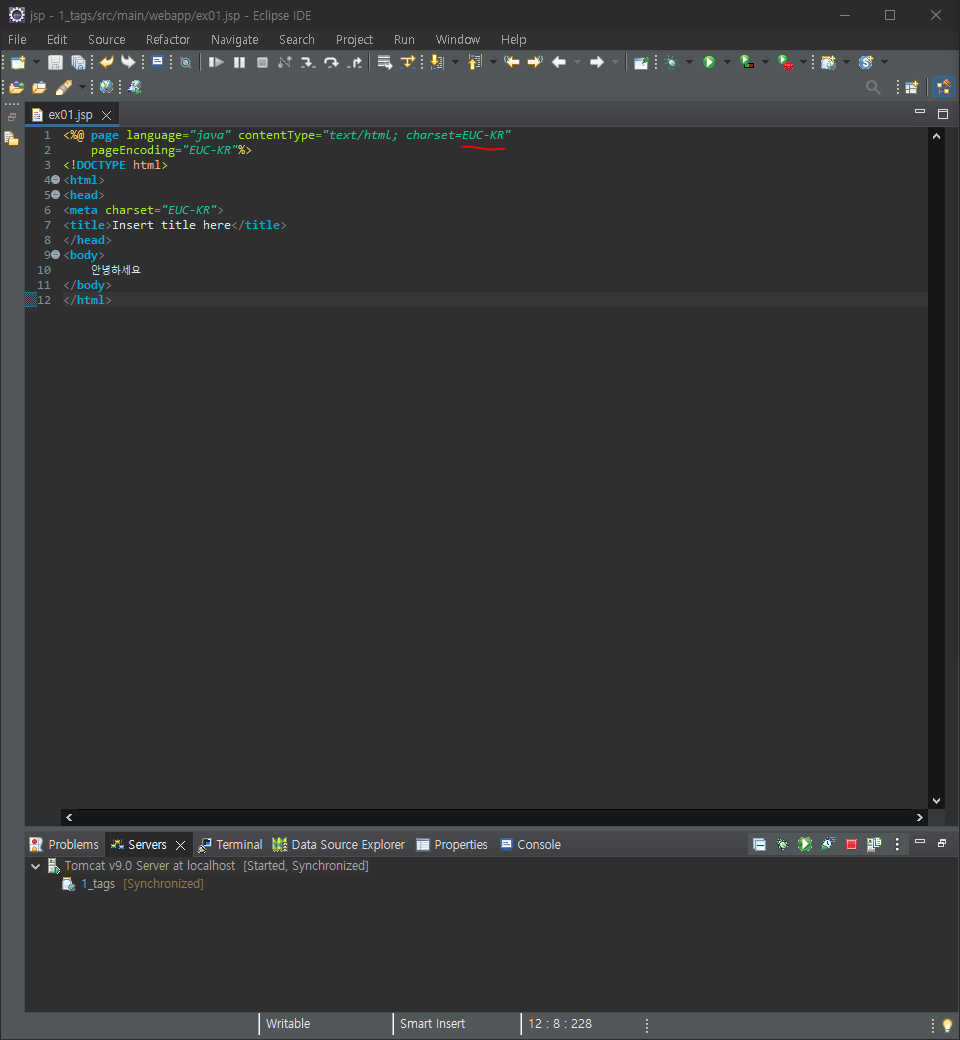Click the toolbar magnifier search icon
The width and height of the screenshot is (960, 1040).
tap(873, 87)
